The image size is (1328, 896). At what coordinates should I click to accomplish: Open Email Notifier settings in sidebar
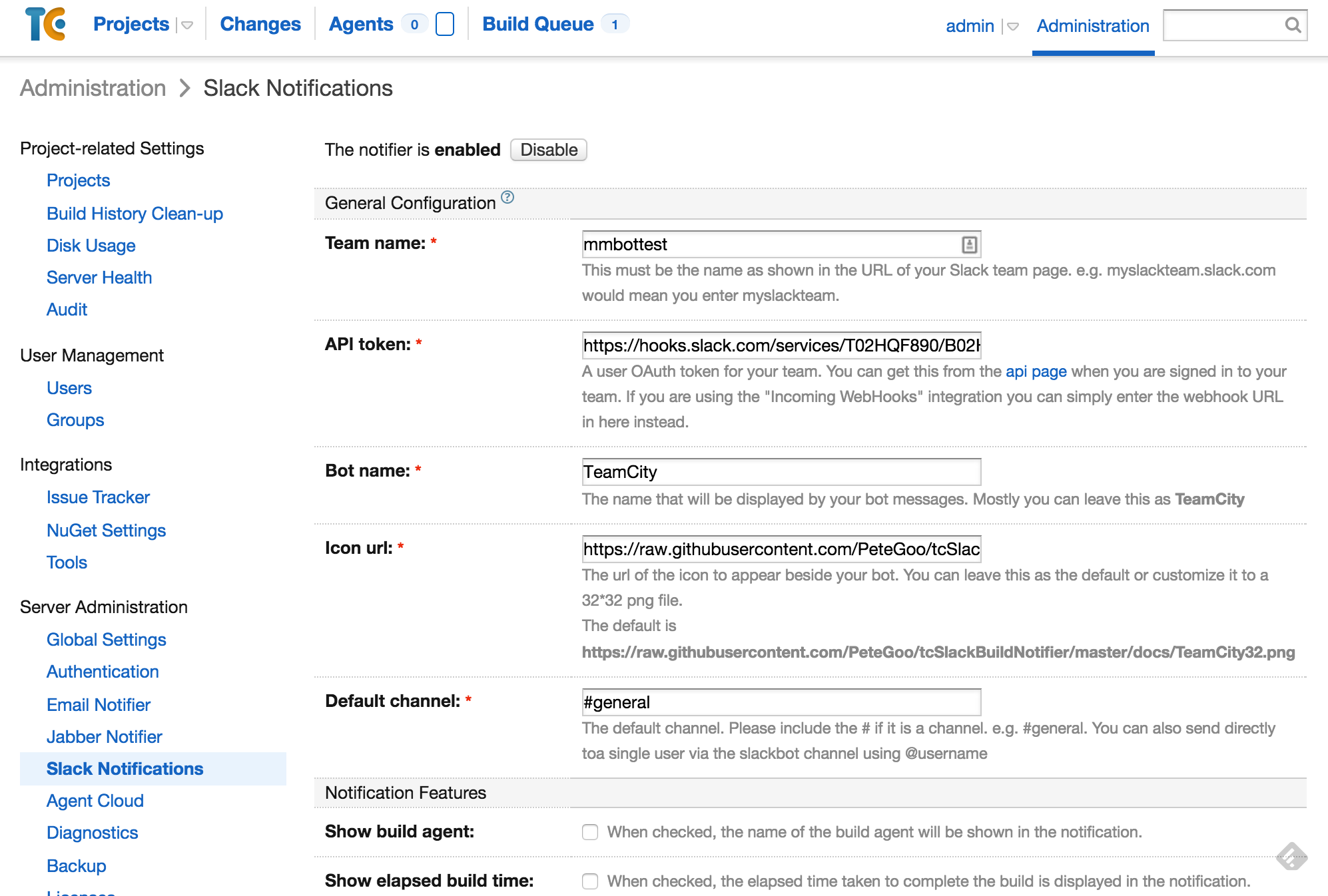tap(99, 704)
